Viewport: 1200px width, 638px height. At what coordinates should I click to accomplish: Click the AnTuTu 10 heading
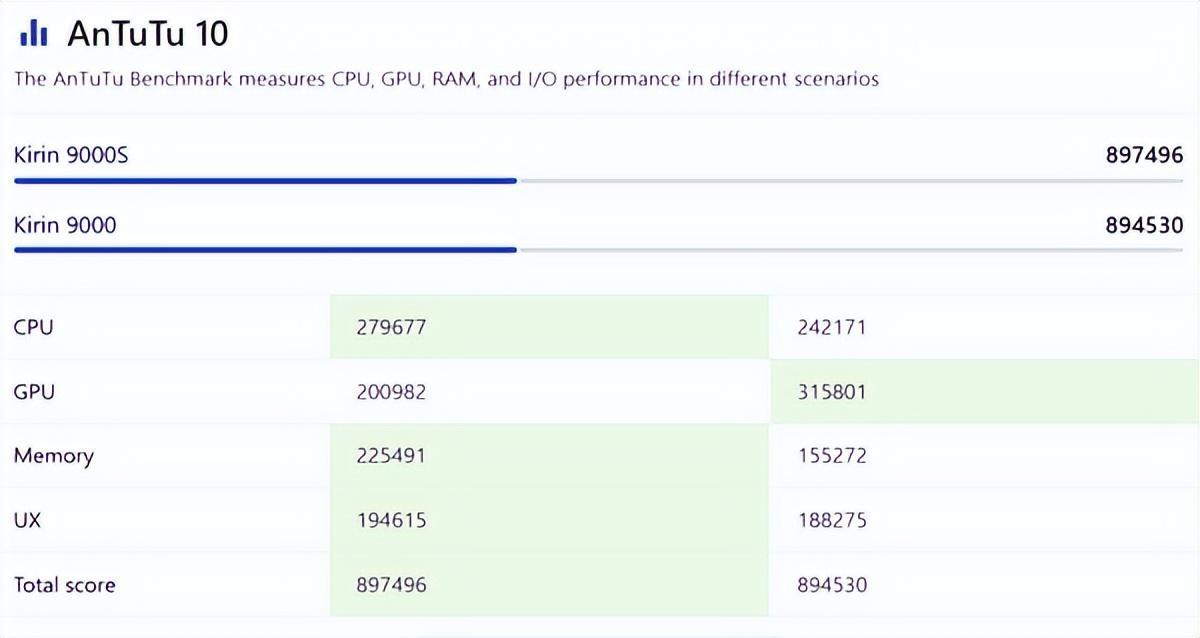click(148, 35)
